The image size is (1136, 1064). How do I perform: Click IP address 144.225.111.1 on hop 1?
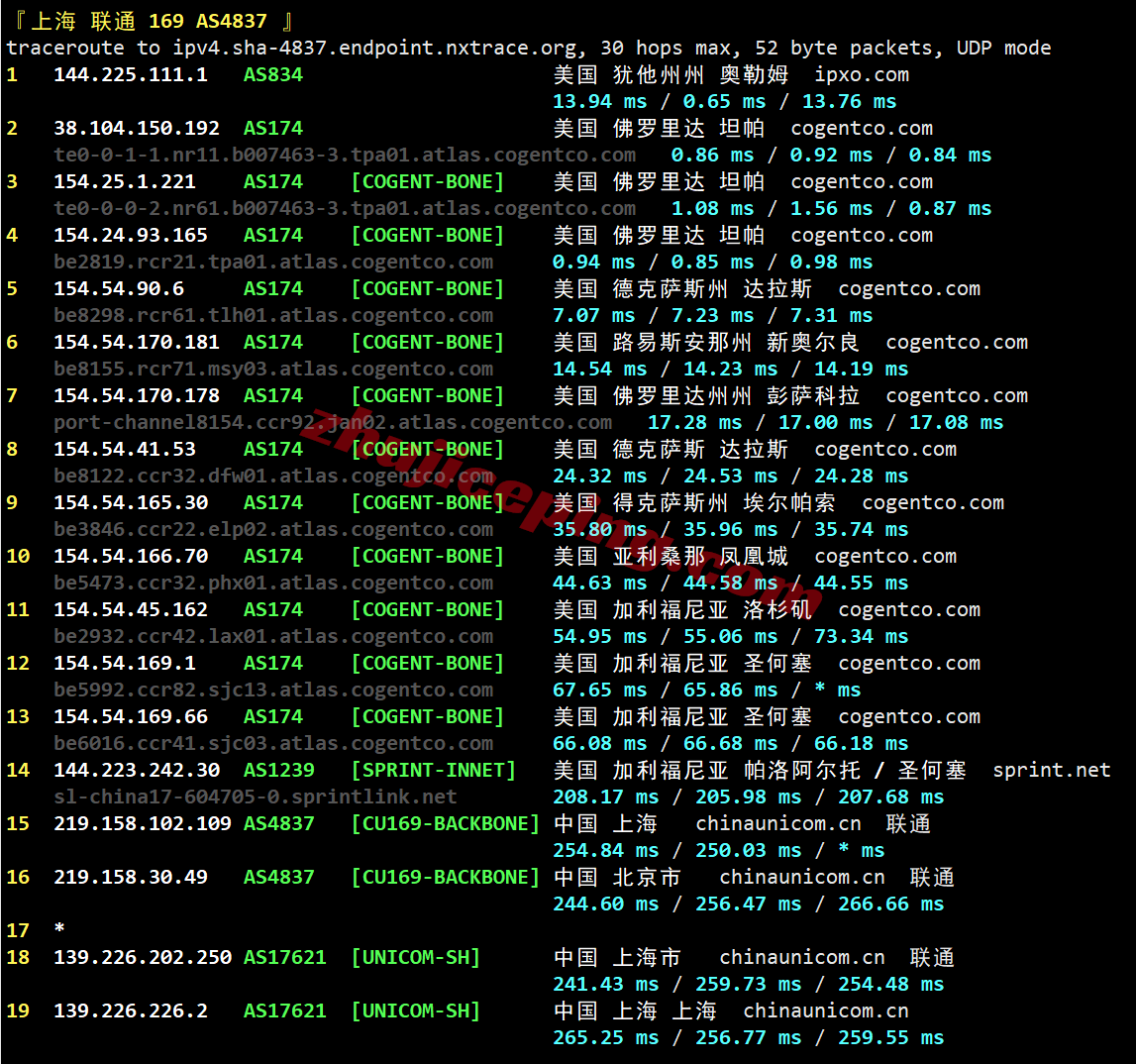[130, 74]
